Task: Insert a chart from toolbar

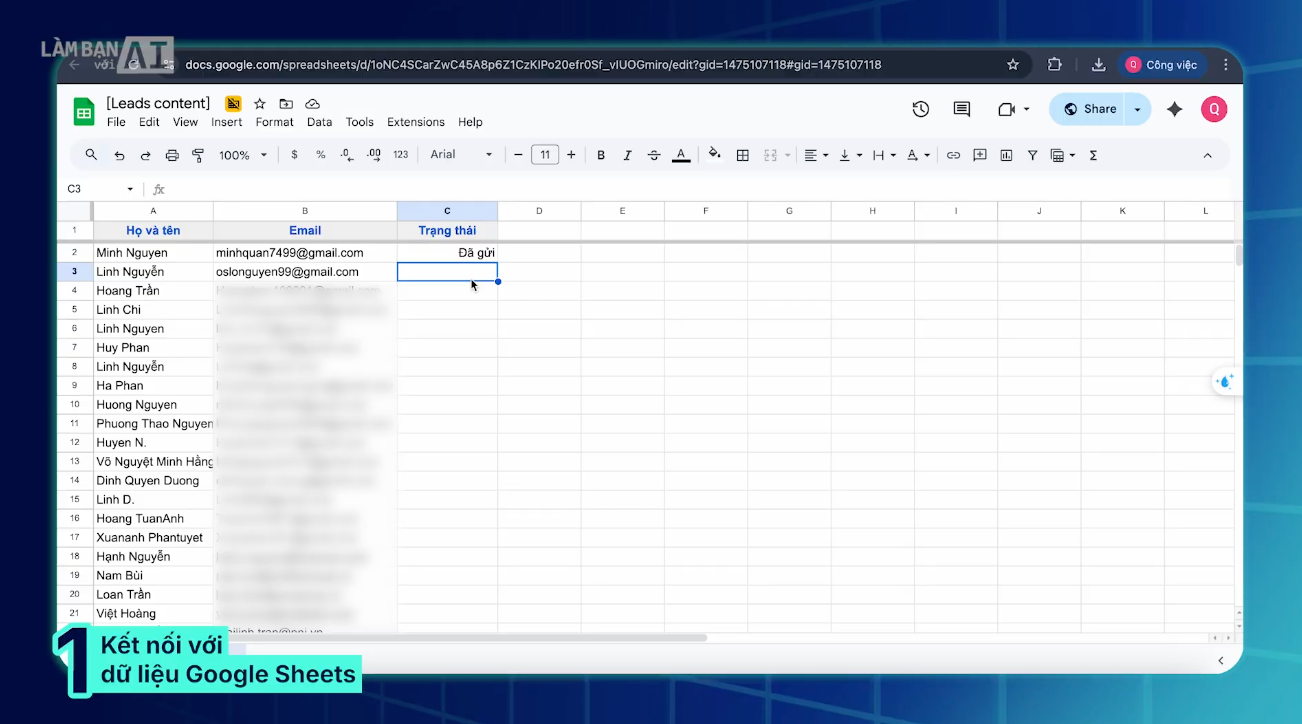Action: click(x=1006, y=155)
